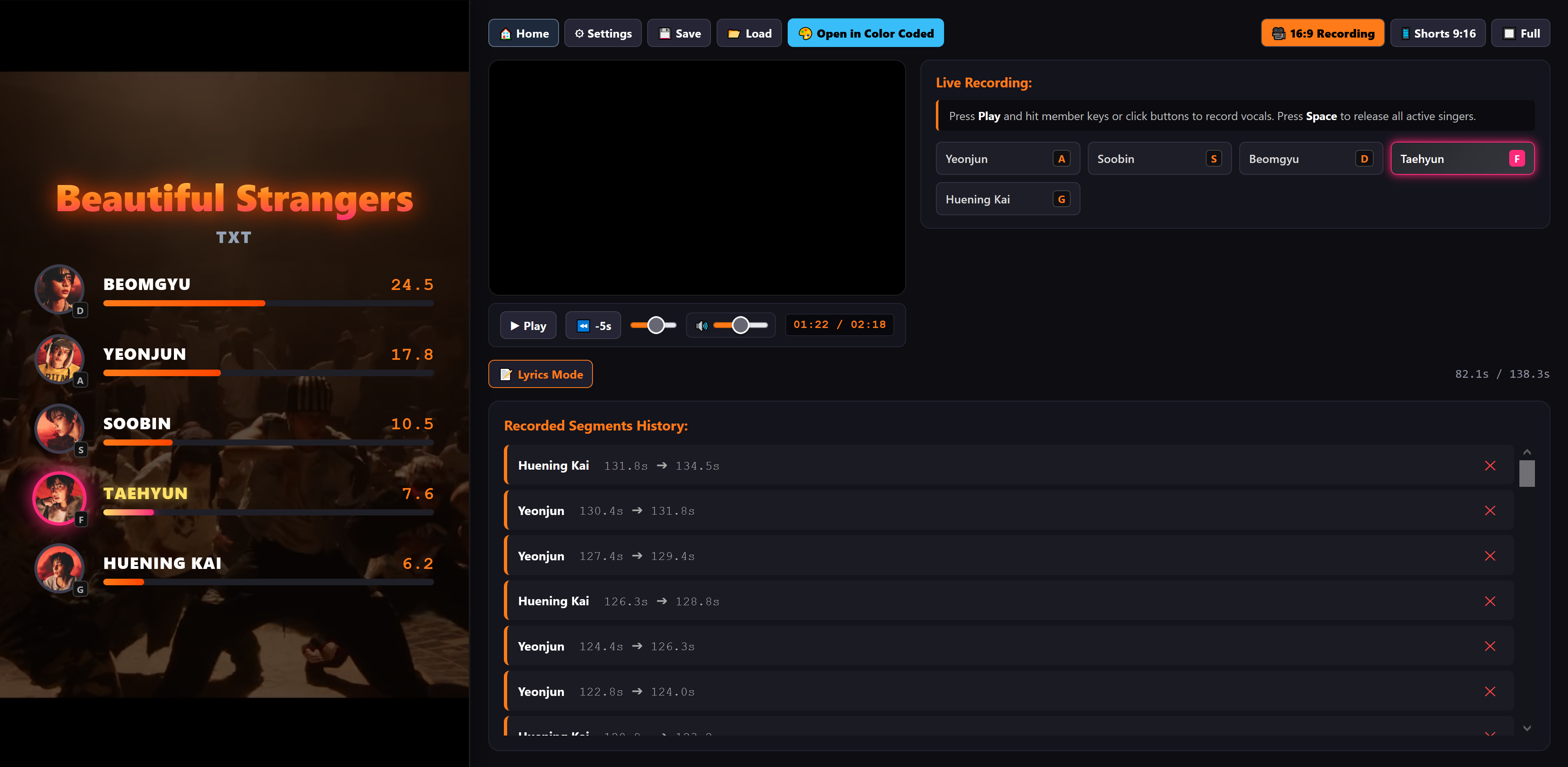The height and width of the screenshot is (767, 1568).
Task: Record vocals for Beomgyu
Action: pyautogui.click(x=1311, y=159)
